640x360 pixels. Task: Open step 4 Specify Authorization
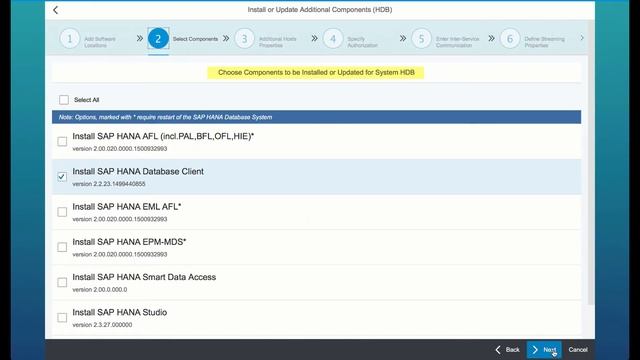[x=333, y=39]
